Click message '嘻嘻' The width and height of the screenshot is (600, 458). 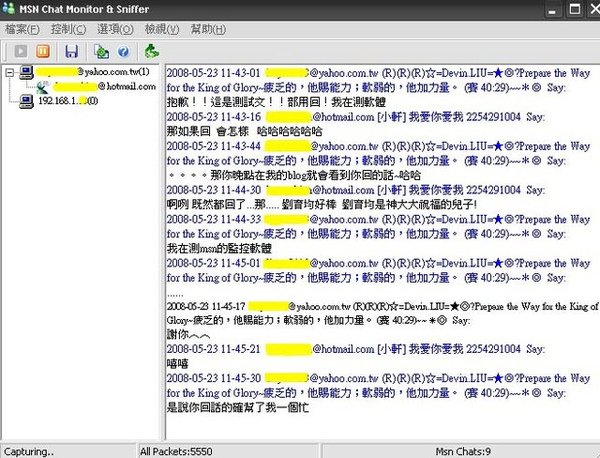click(178, 363)
